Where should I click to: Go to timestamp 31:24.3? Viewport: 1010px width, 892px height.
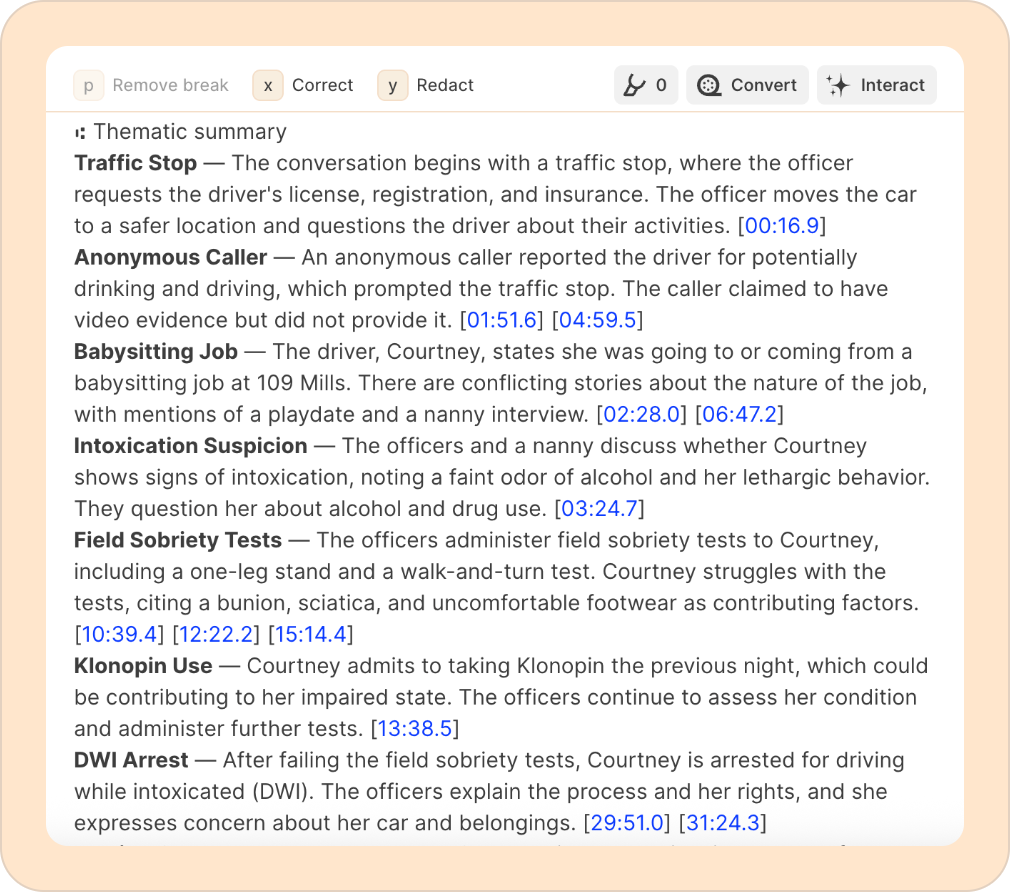tap(723, 823)
